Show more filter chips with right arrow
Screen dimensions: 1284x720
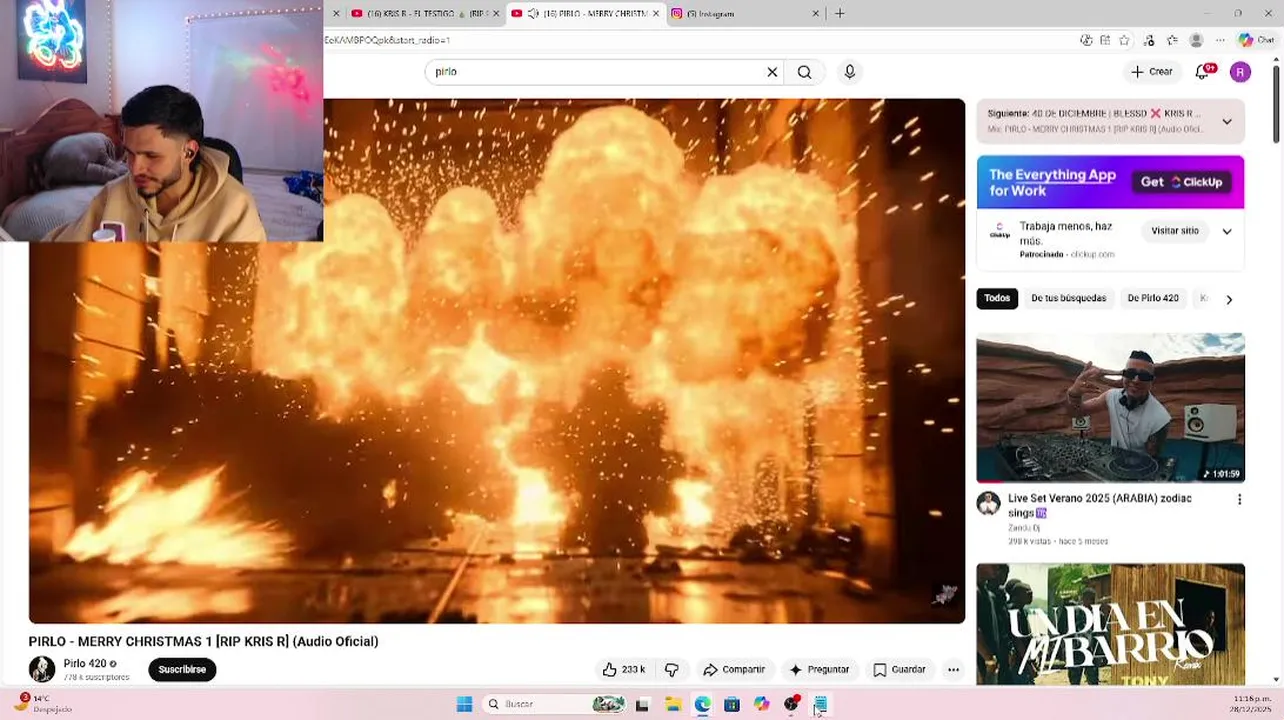(x=1229, y=299)
